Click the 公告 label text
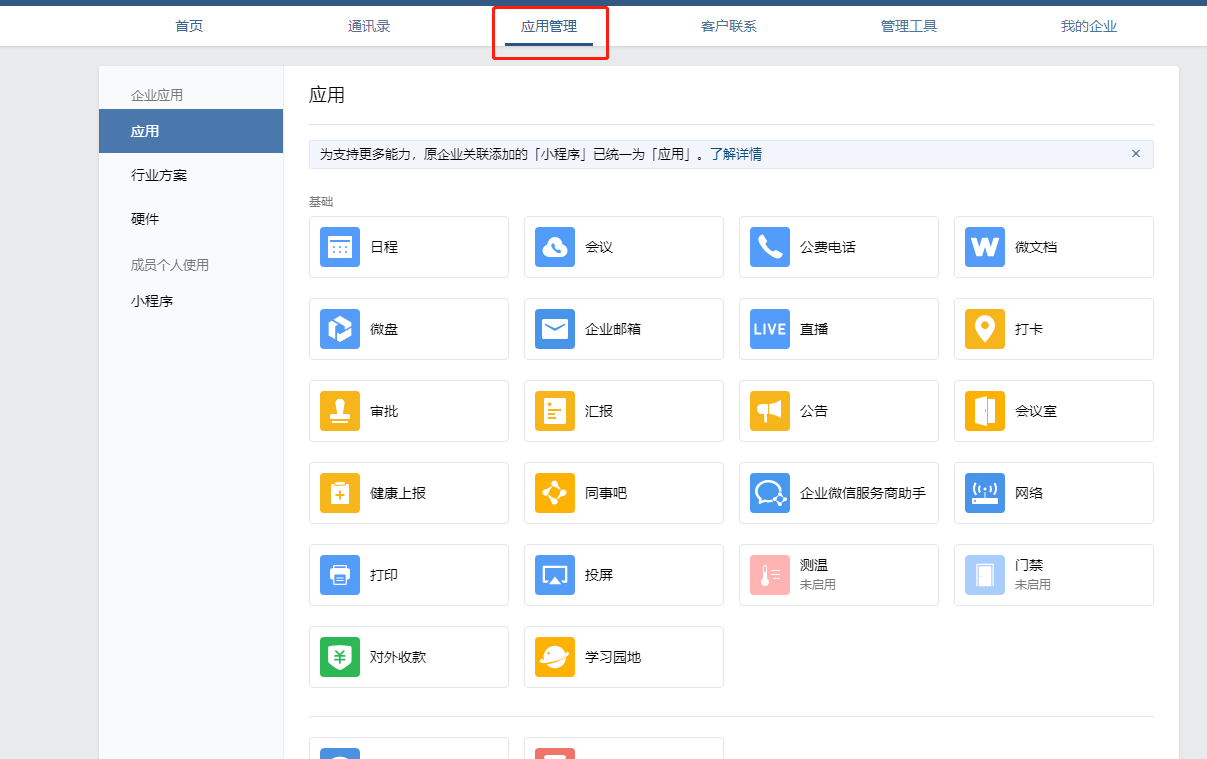 click(814, 411)
